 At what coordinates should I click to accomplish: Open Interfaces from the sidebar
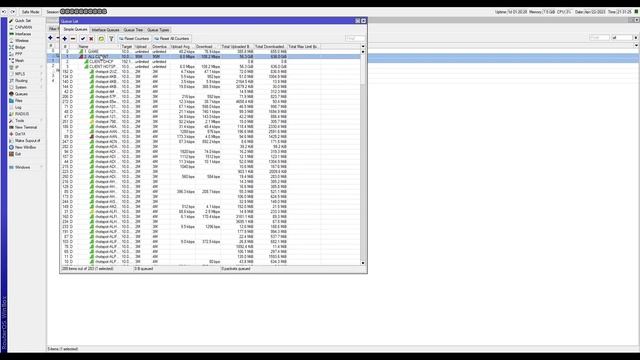23,34
